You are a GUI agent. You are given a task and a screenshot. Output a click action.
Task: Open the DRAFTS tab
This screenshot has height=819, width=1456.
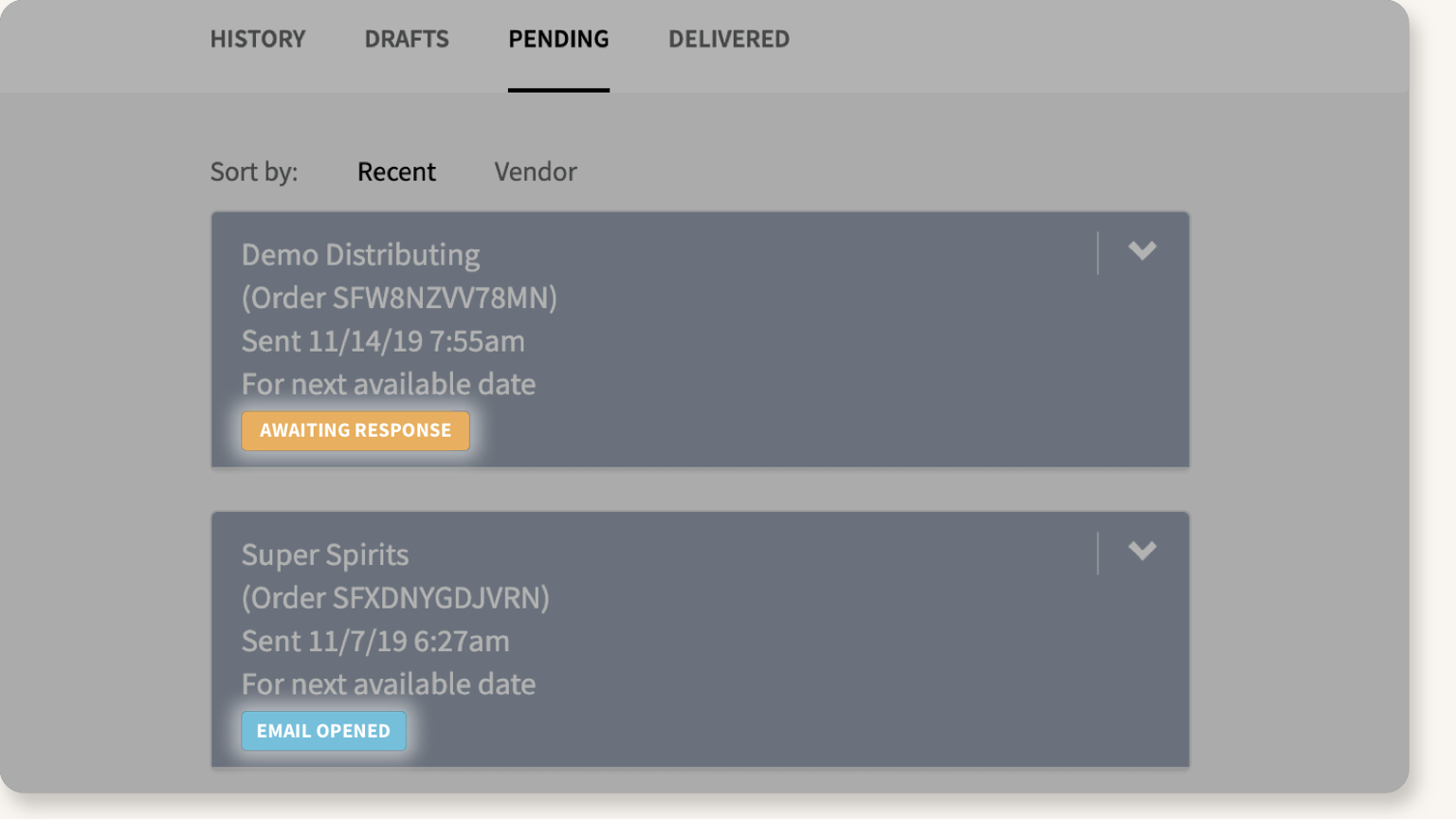(406, 39)
